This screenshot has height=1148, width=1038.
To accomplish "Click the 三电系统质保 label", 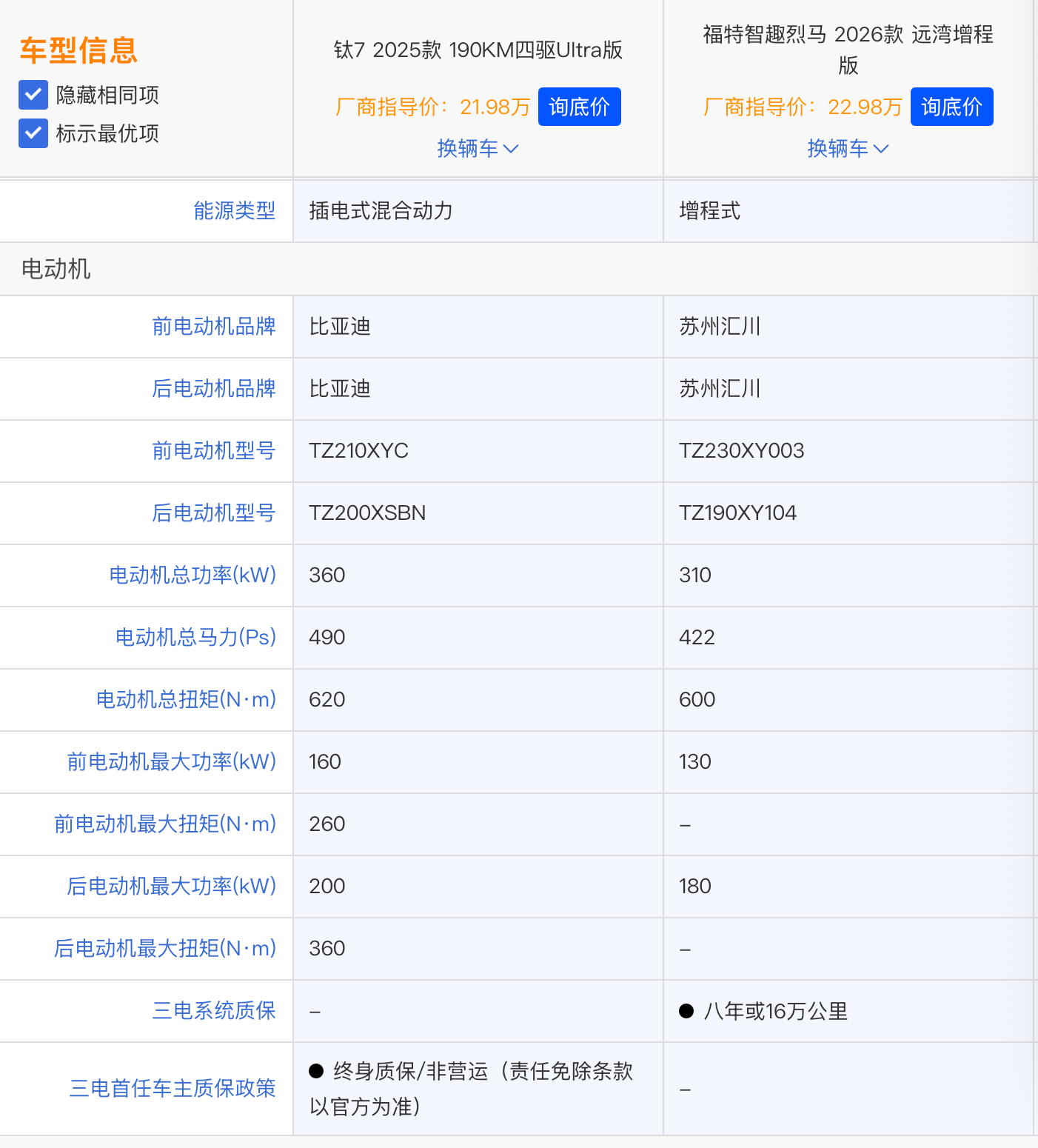I will (213, 1011).
